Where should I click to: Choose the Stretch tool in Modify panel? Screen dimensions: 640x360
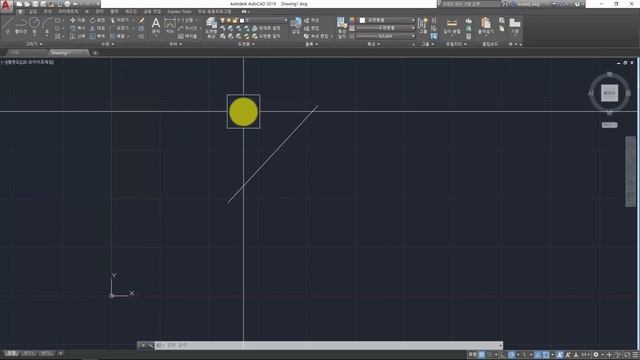(x=77, y=36)
